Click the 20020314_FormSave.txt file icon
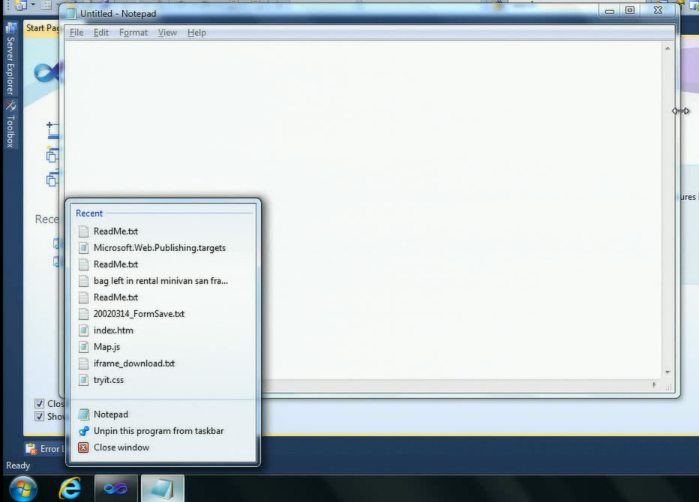 [x=83, y=314]
